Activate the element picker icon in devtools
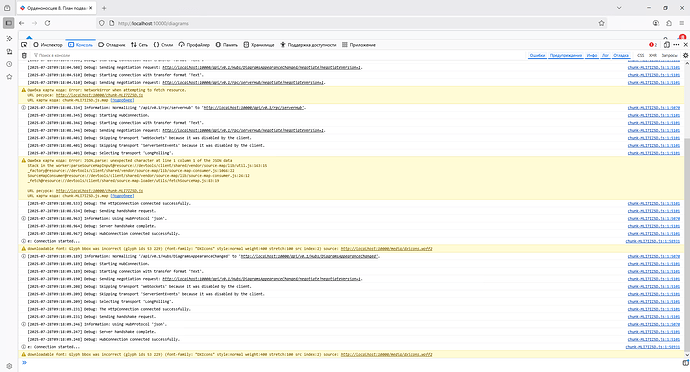Screen dimensions: 690x372 [24, 45]
